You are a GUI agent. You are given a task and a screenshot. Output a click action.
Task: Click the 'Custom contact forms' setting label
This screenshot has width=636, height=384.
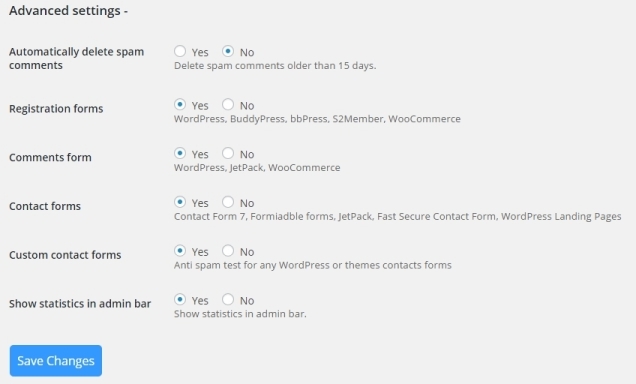(x=65, y=255)
